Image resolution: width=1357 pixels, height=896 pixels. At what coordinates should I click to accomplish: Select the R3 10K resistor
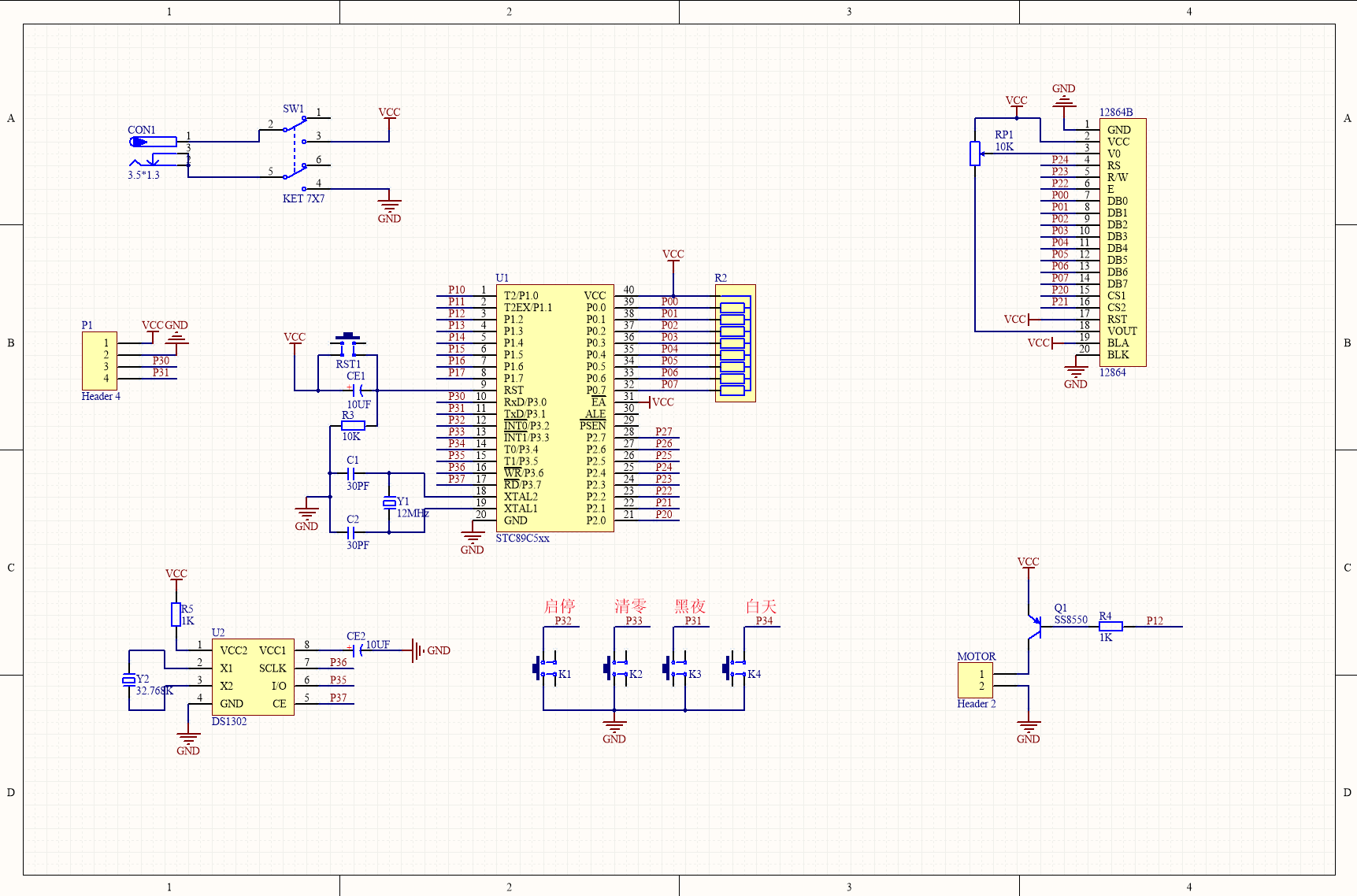point(352,426)
